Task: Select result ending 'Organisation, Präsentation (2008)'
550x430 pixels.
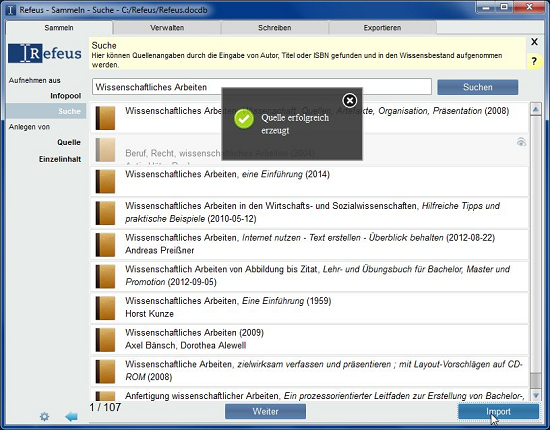Action: coord(309,118)
